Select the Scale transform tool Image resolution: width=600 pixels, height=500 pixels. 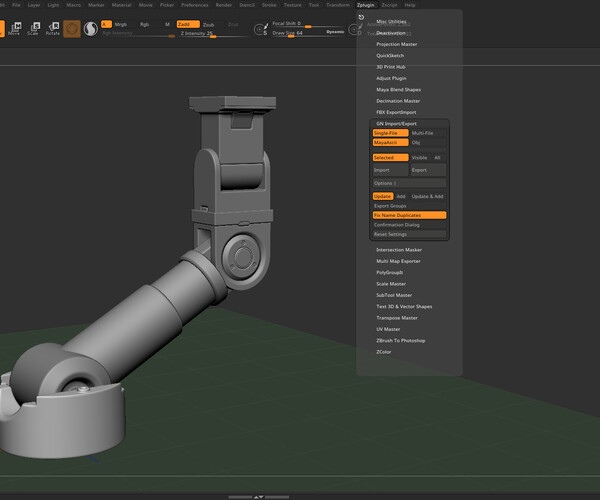click(x=34, y=29)
